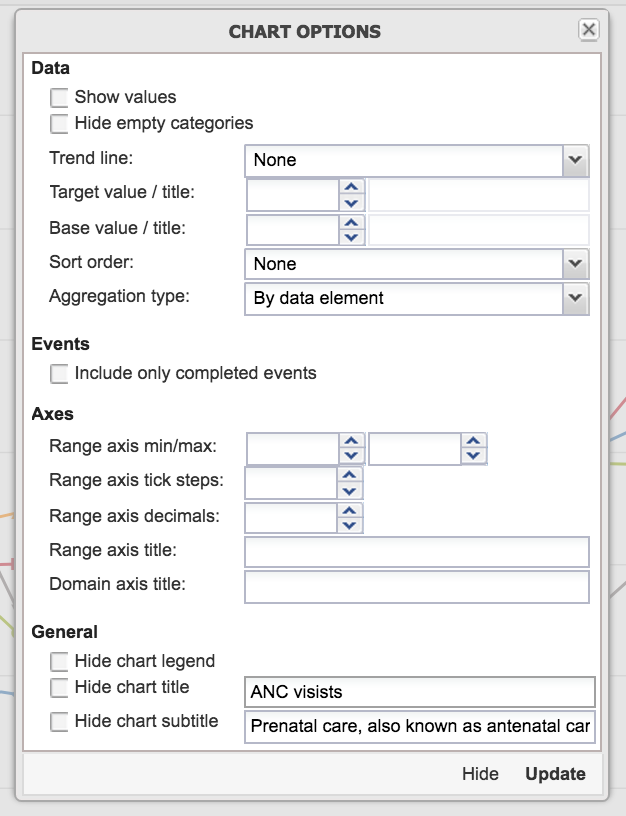Focus the Domain axis title field
This screenshot has width=626, height=816.
click(416, 587)
